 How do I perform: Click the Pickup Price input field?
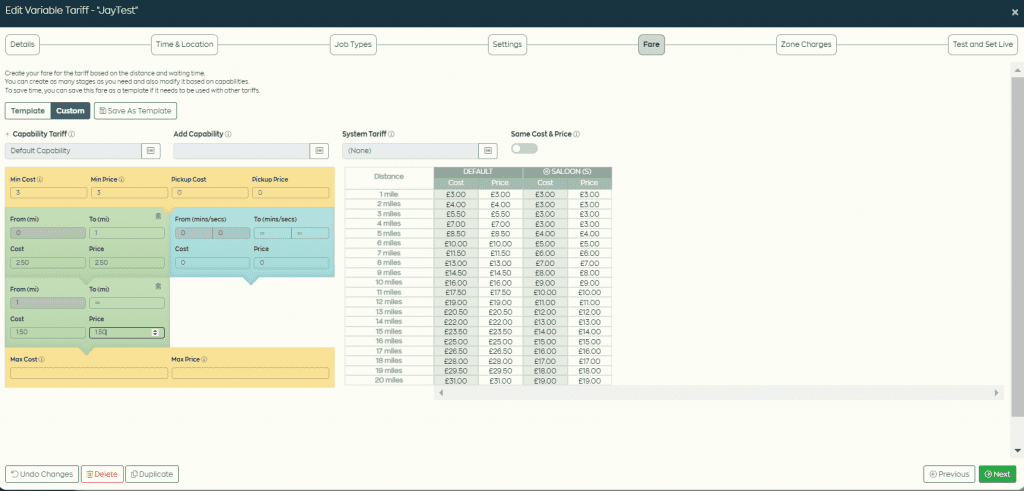point(291,193)
